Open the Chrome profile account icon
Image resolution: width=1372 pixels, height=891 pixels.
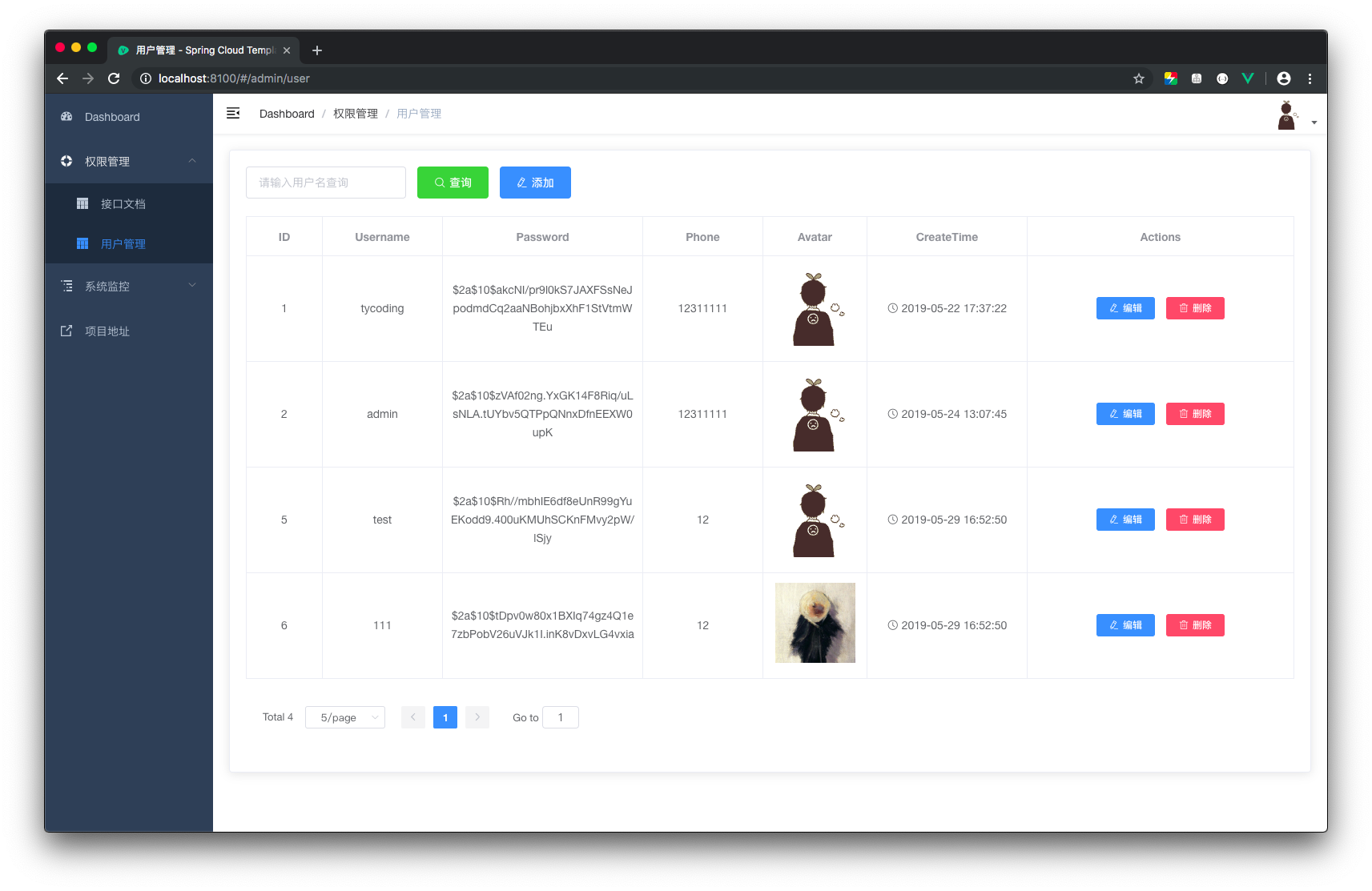(1284, 78)
